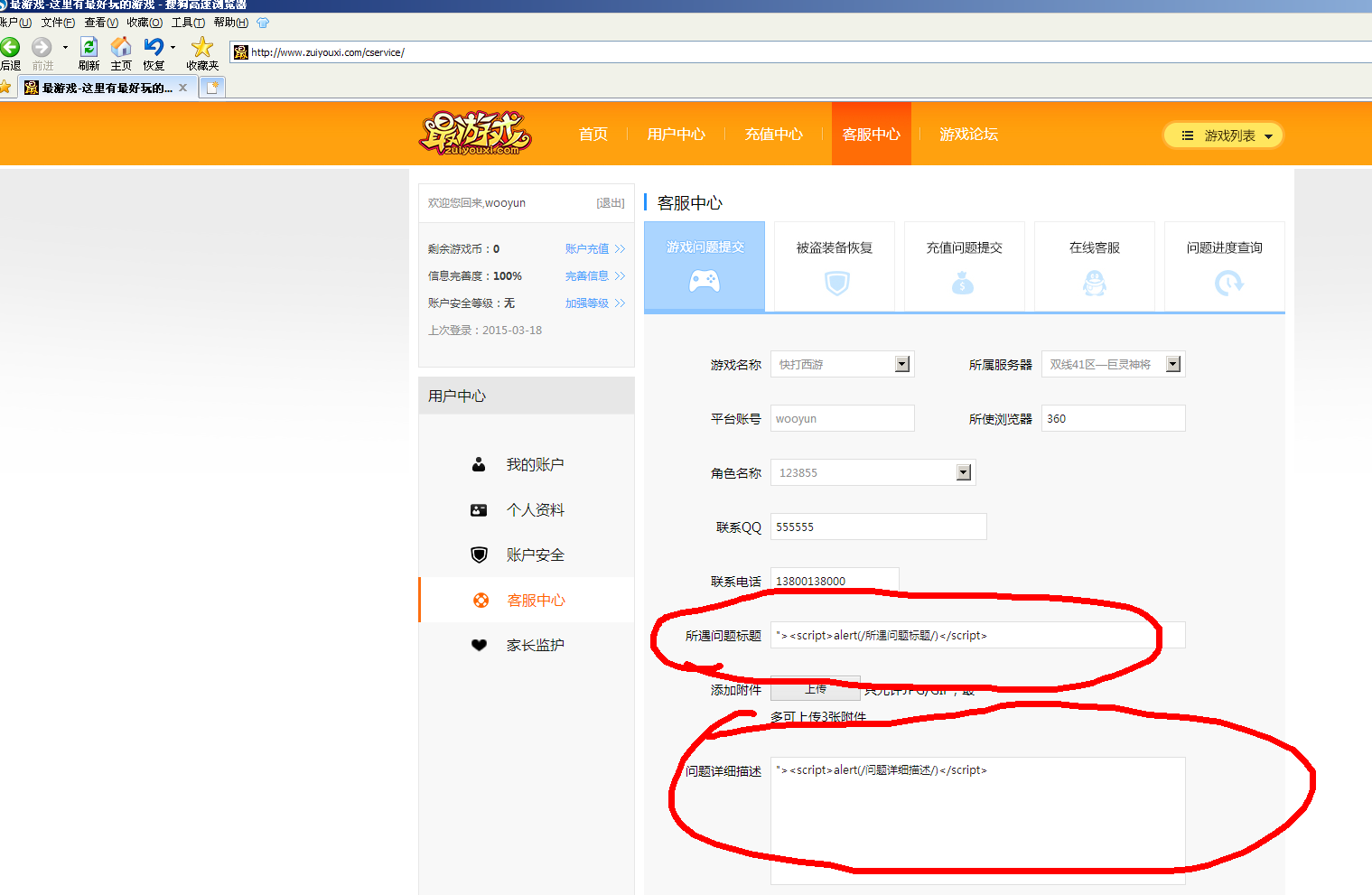The image size is (1372, 895).
Task: Click the browser Back arrow icon
Action: click(x=10, y=47)
